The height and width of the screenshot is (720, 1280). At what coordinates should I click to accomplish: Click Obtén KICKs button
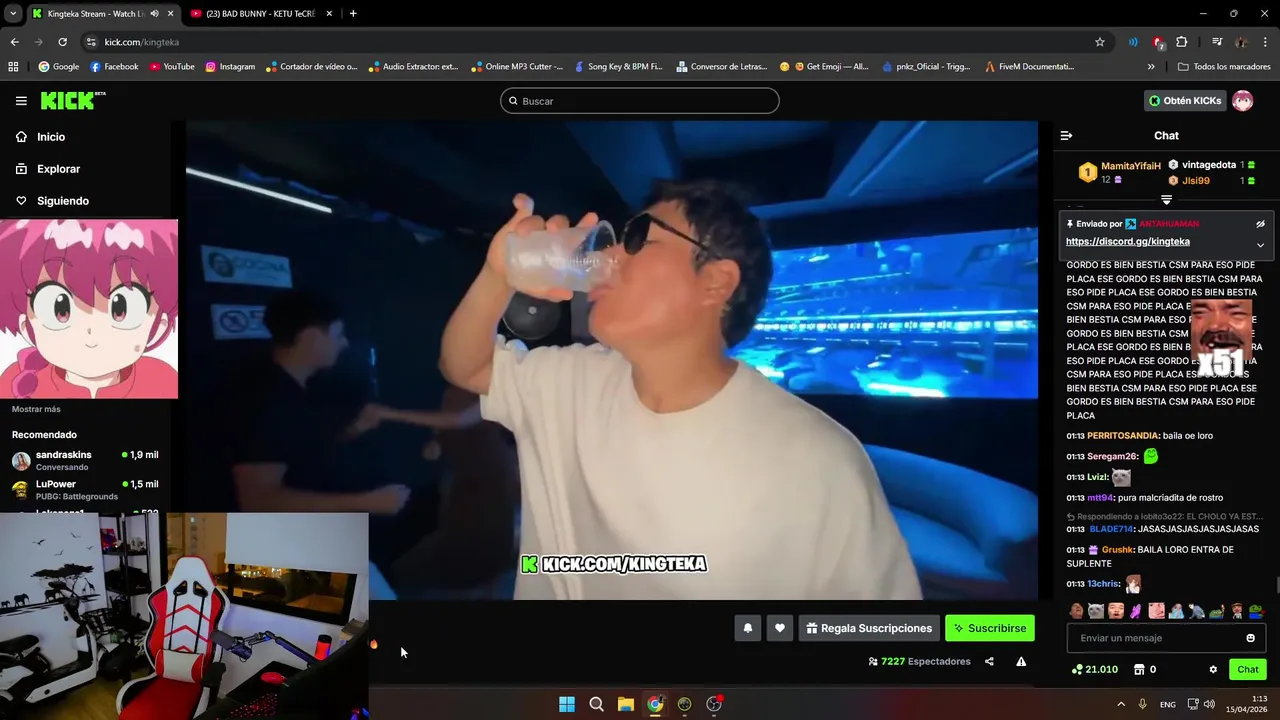coord(1184,101)
